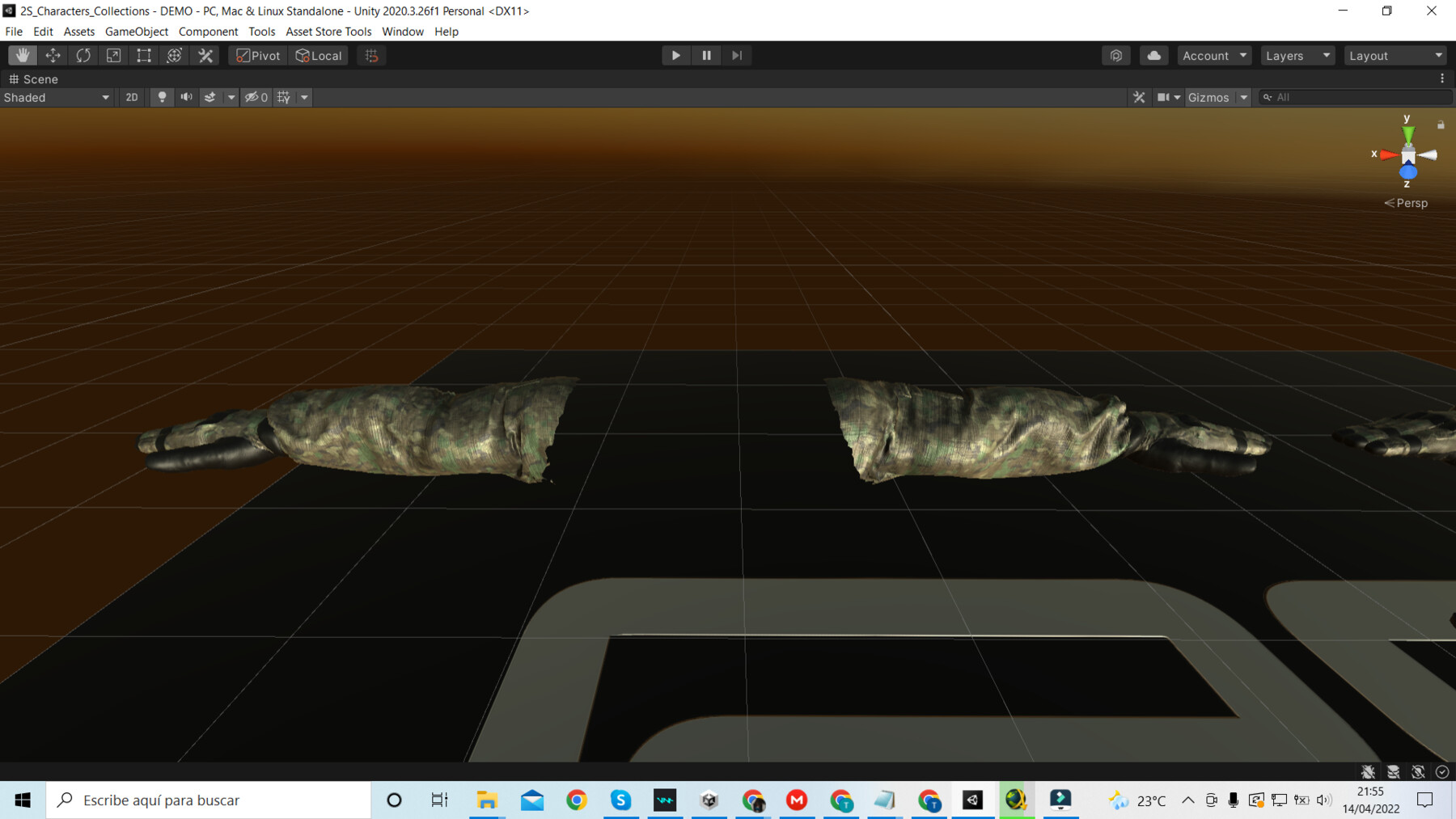Open File Explorer from the taskbar

[487, 800]
